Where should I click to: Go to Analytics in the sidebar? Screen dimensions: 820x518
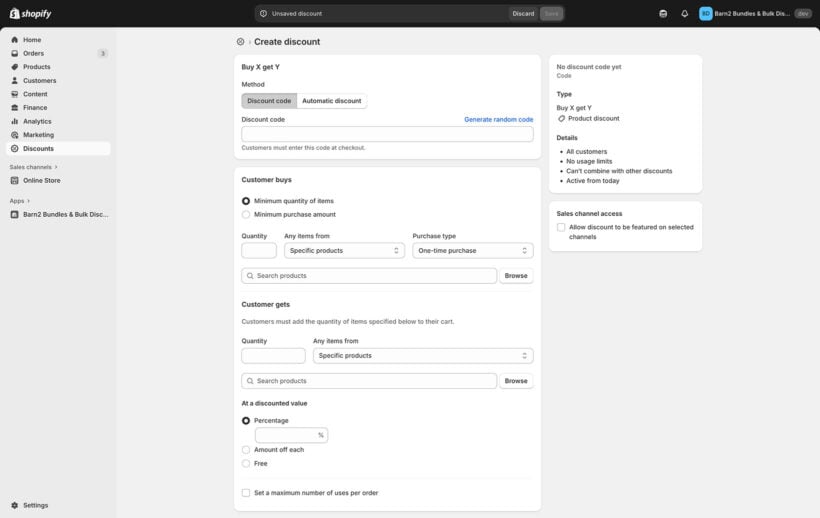(x=37, y=121)
